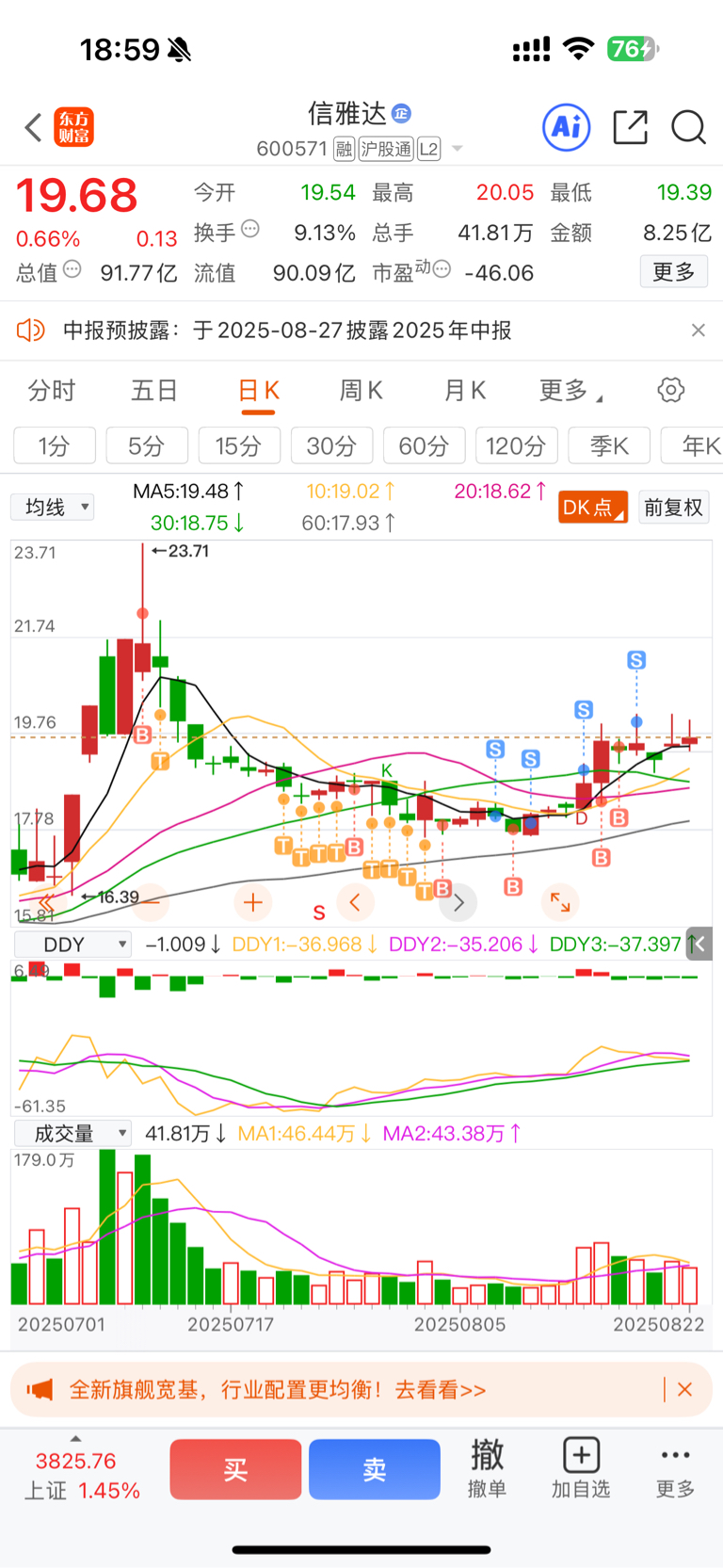Tap the L2 level tag
The image size is (723, 1568).
(x=428, y=149)
